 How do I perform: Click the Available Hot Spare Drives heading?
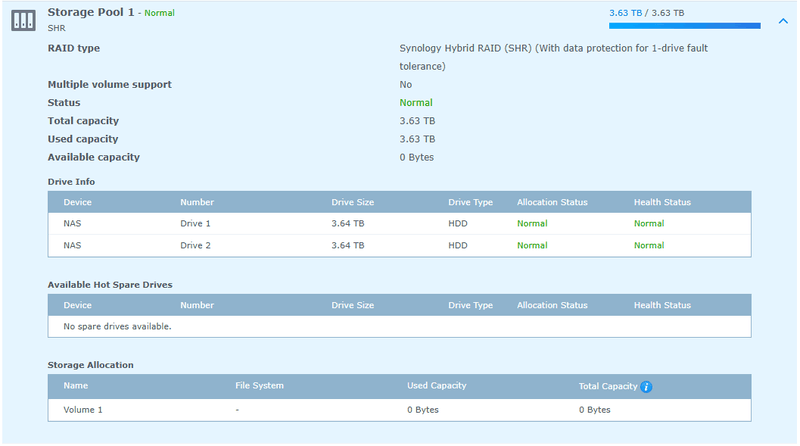tap(110, 285)
